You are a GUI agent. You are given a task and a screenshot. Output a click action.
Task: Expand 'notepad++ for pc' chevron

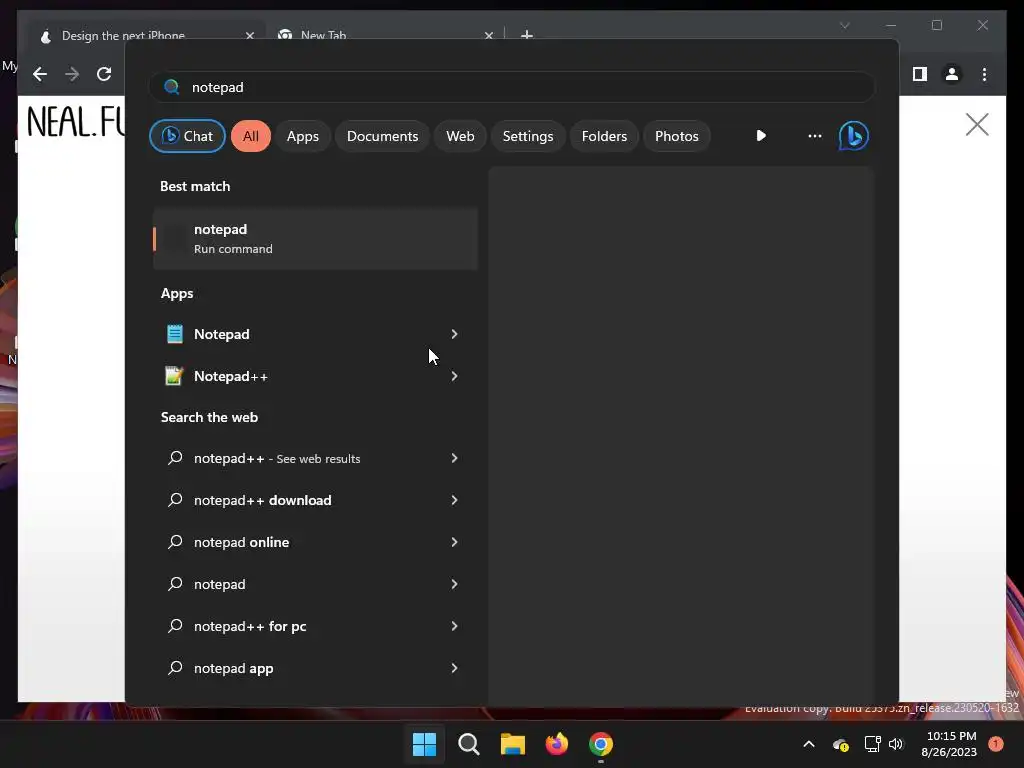click(x=455, y=626)
